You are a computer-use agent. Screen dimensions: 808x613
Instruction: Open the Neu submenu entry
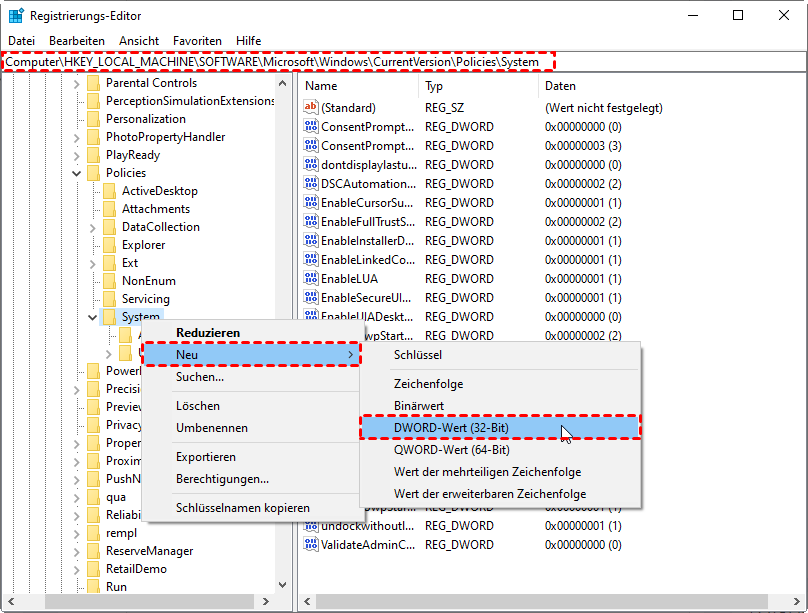pos(250,354)
